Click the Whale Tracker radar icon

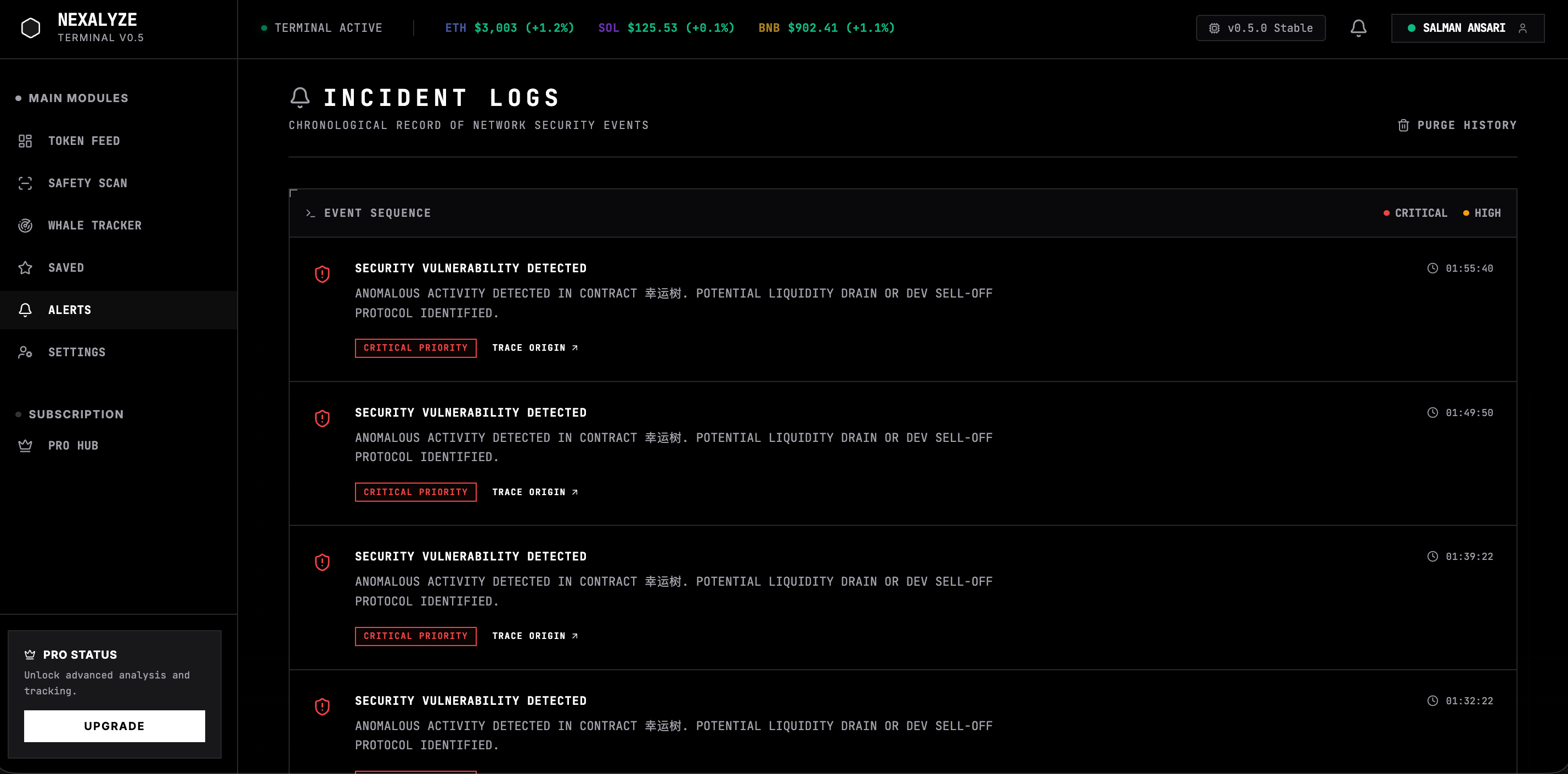(25, 226)
